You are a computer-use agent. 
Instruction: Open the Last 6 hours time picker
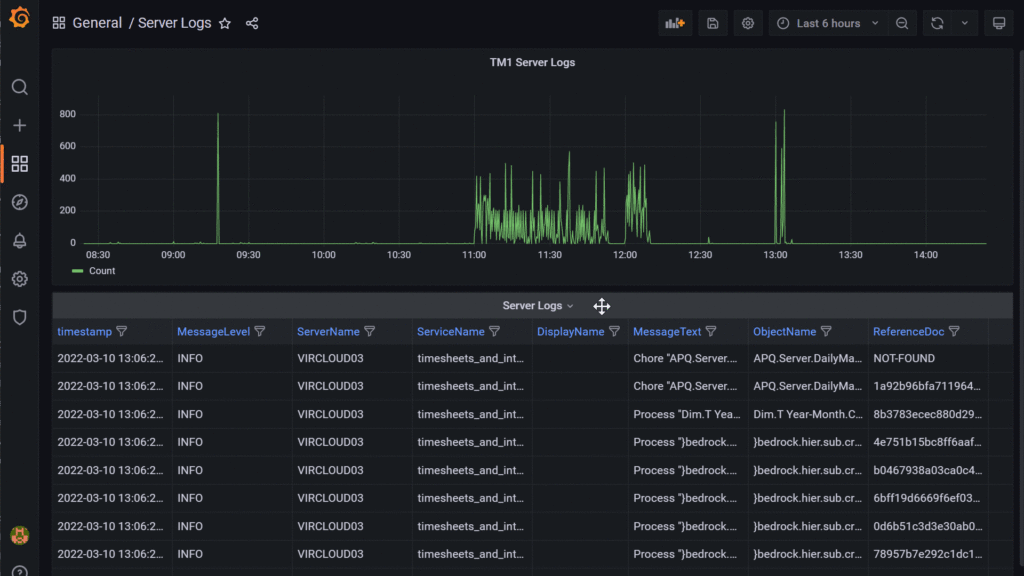pos(828,23)
